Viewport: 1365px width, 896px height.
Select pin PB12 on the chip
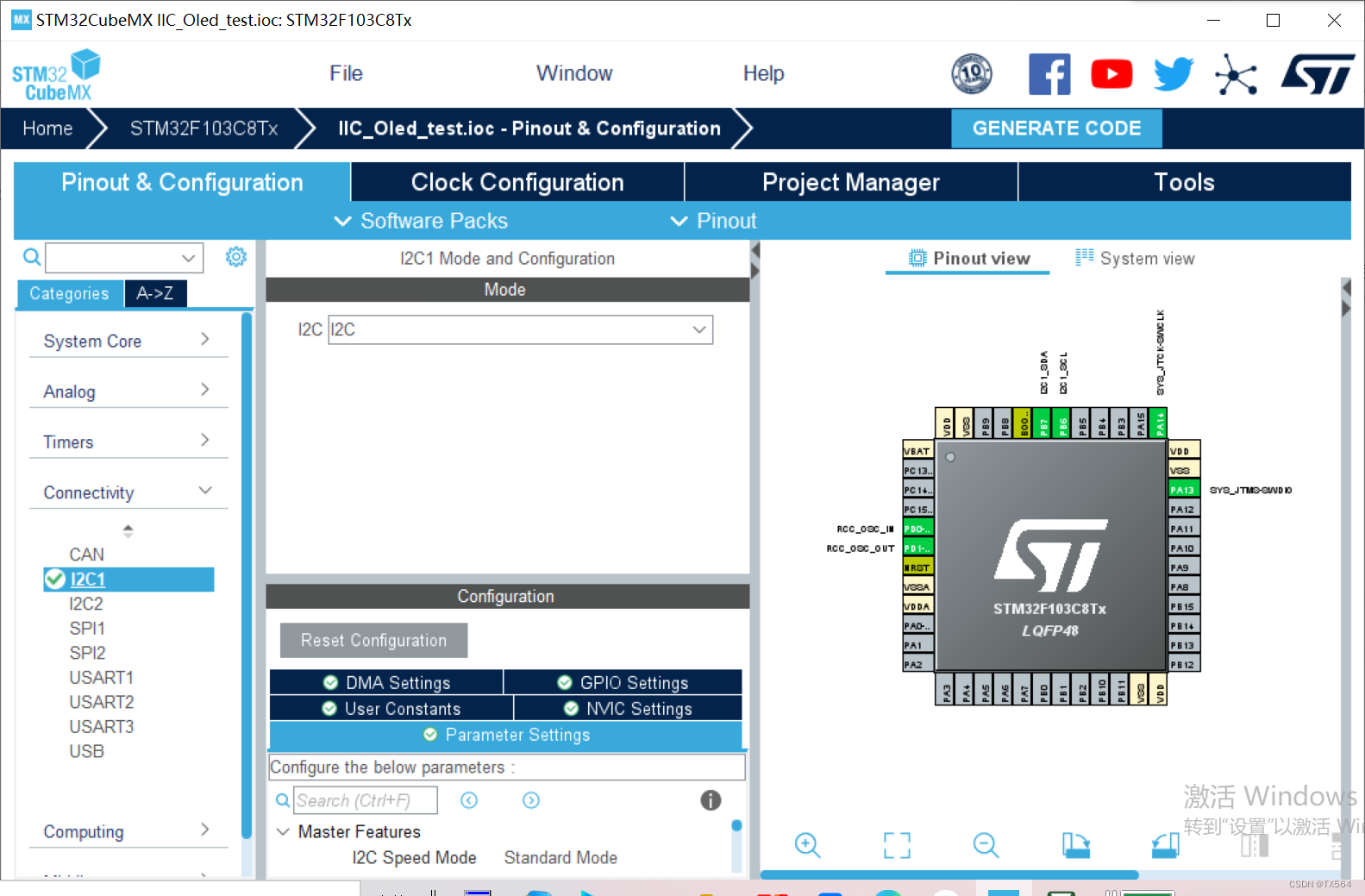[x=1184, y=665]
